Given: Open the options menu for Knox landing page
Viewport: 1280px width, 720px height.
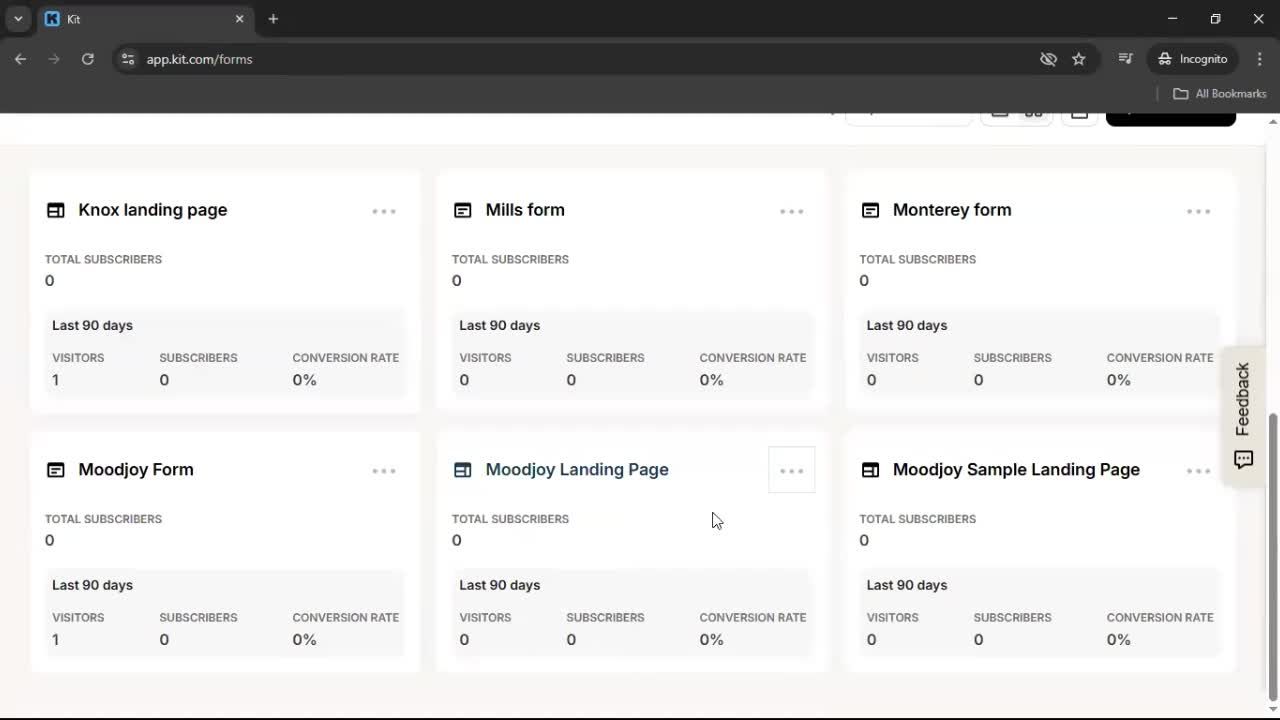Looking at the screenshot, I should click(x=384, y=211).
